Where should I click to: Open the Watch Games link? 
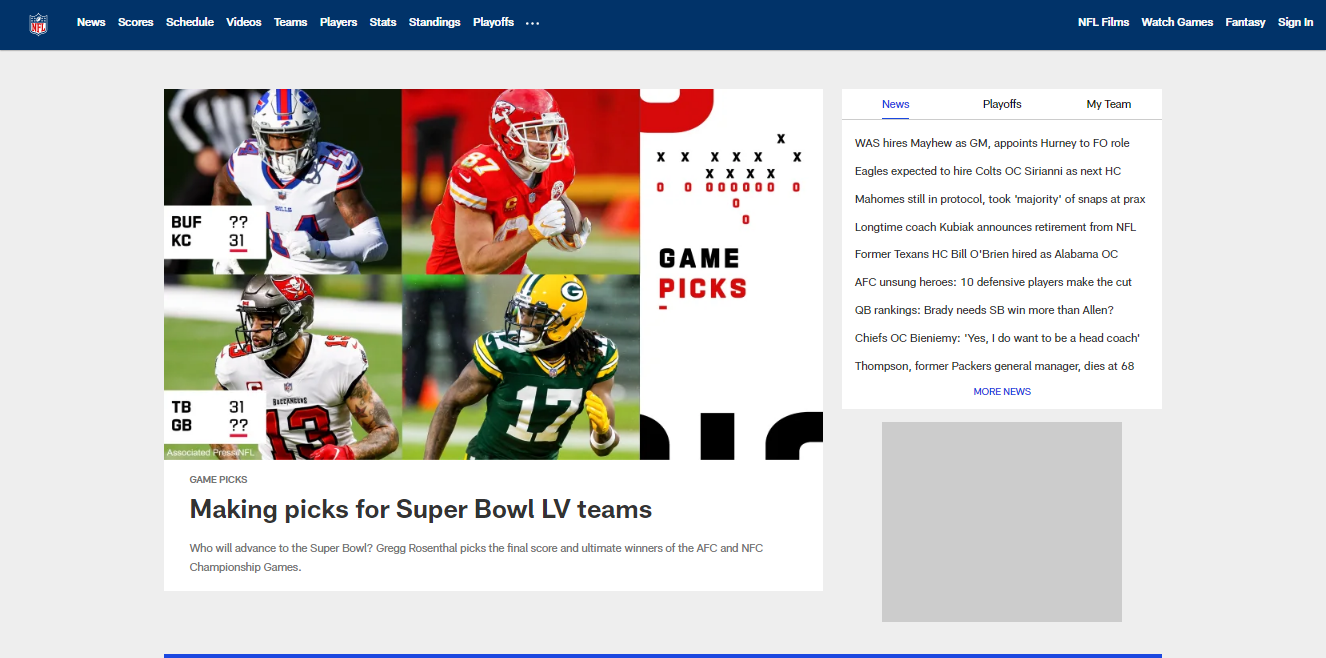[x=1177, y=22]
